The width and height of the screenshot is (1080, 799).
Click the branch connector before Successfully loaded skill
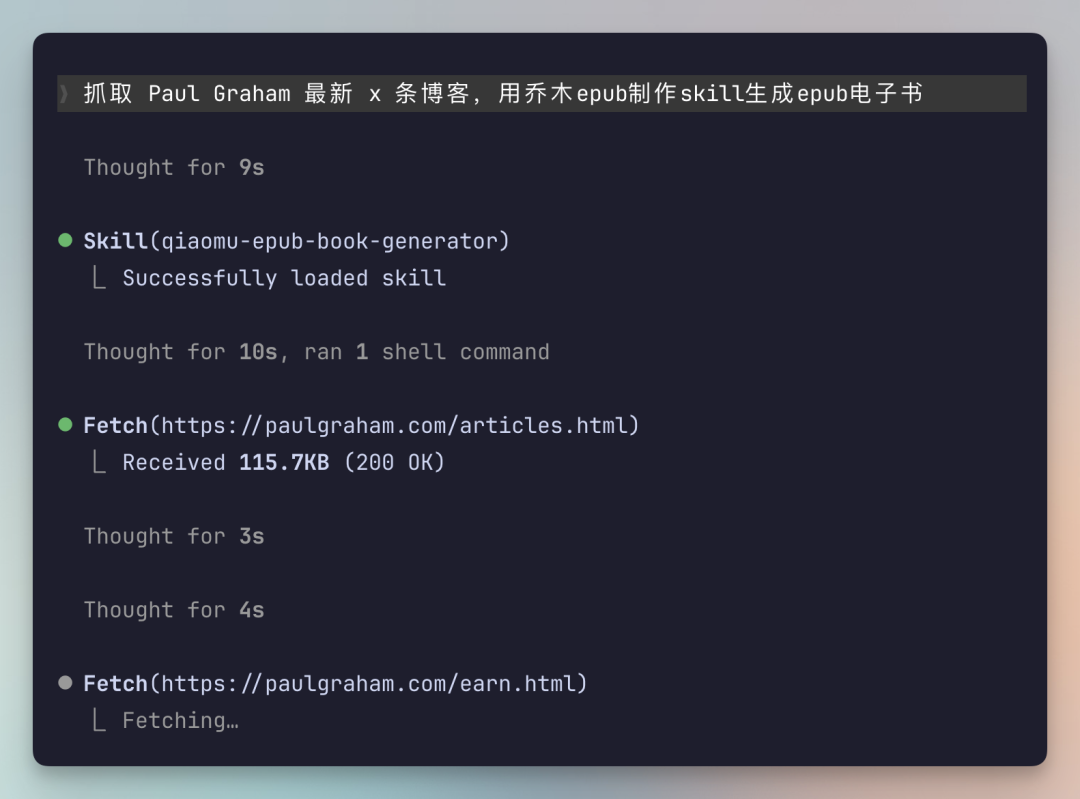(99, 278)
